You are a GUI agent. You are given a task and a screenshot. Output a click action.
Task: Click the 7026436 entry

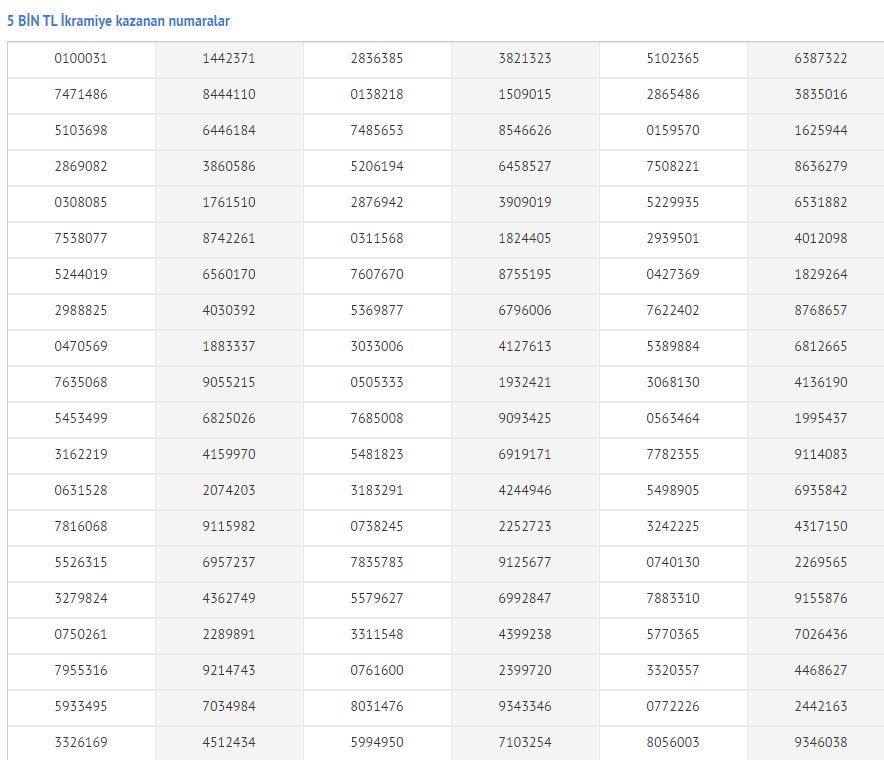tap(821, 634)
